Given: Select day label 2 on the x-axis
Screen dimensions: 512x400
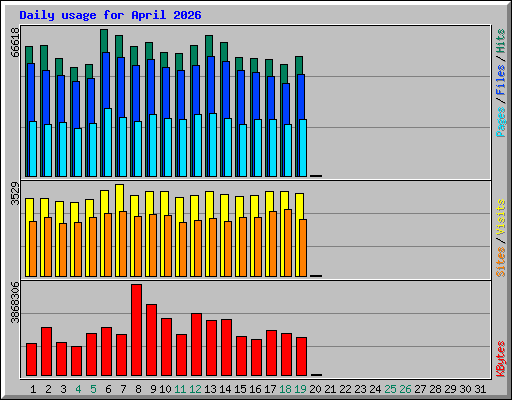Looking at the screenshot, I should [x=48, y=389].
